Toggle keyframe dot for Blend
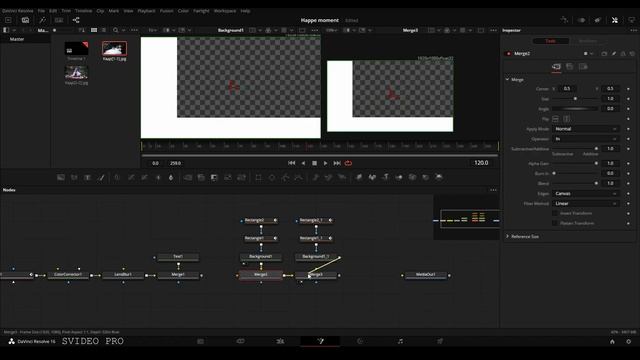The height and width of the screenshot is (360, 640). (x=629, y=183)
